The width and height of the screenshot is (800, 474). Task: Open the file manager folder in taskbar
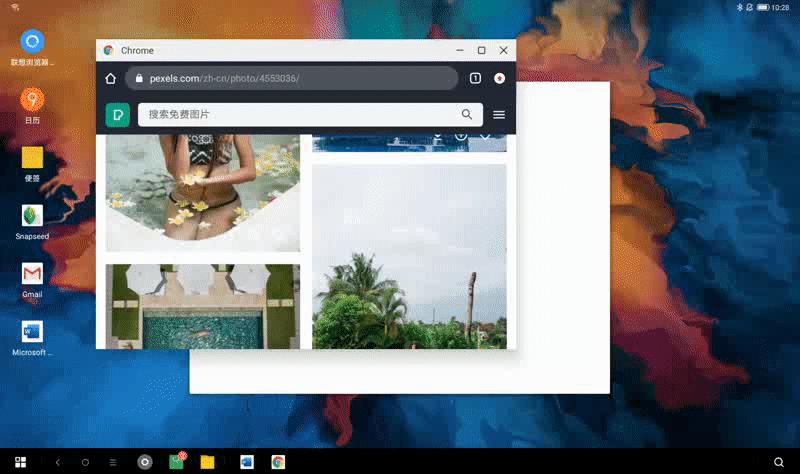[x=208, y=462]
